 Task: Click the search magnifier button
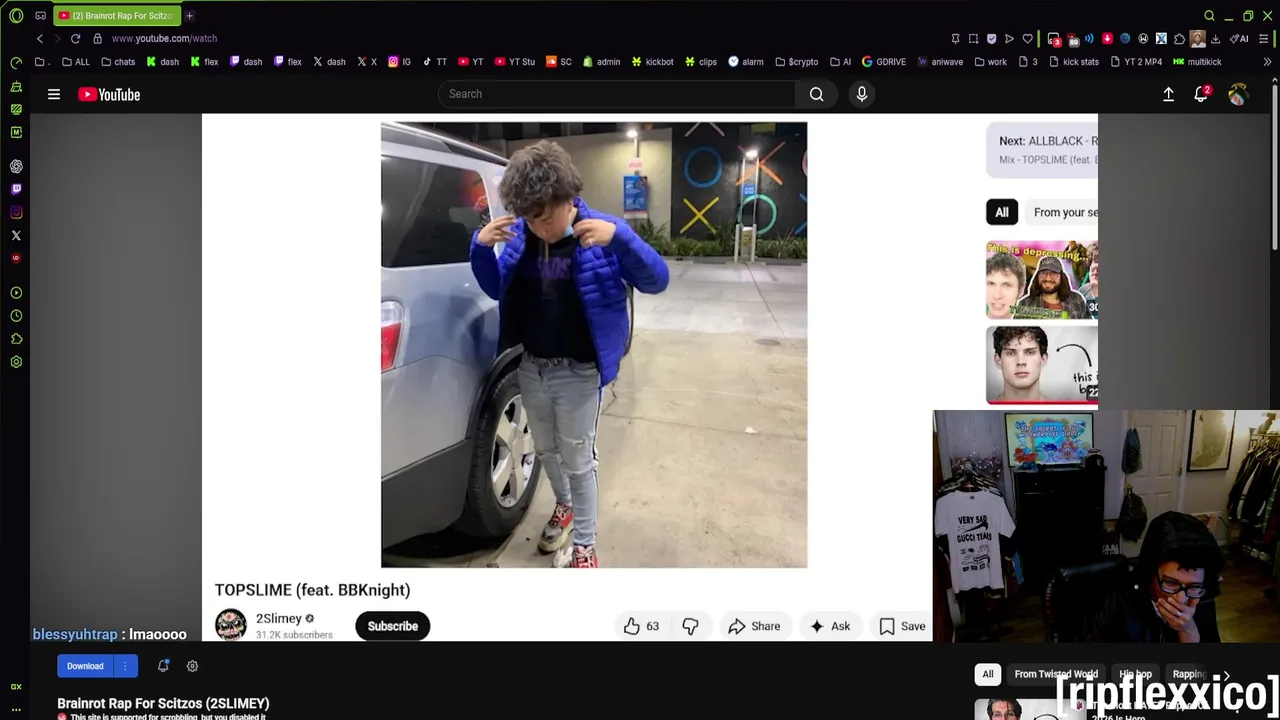pyautogui.click(x=817, y=94)
